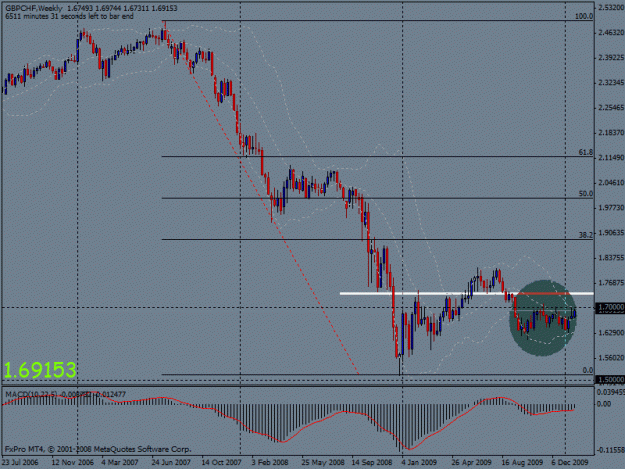Click the 2.32345 price on the scale
Viewport: 625px width, 469px height.
(x=611, y=82)
